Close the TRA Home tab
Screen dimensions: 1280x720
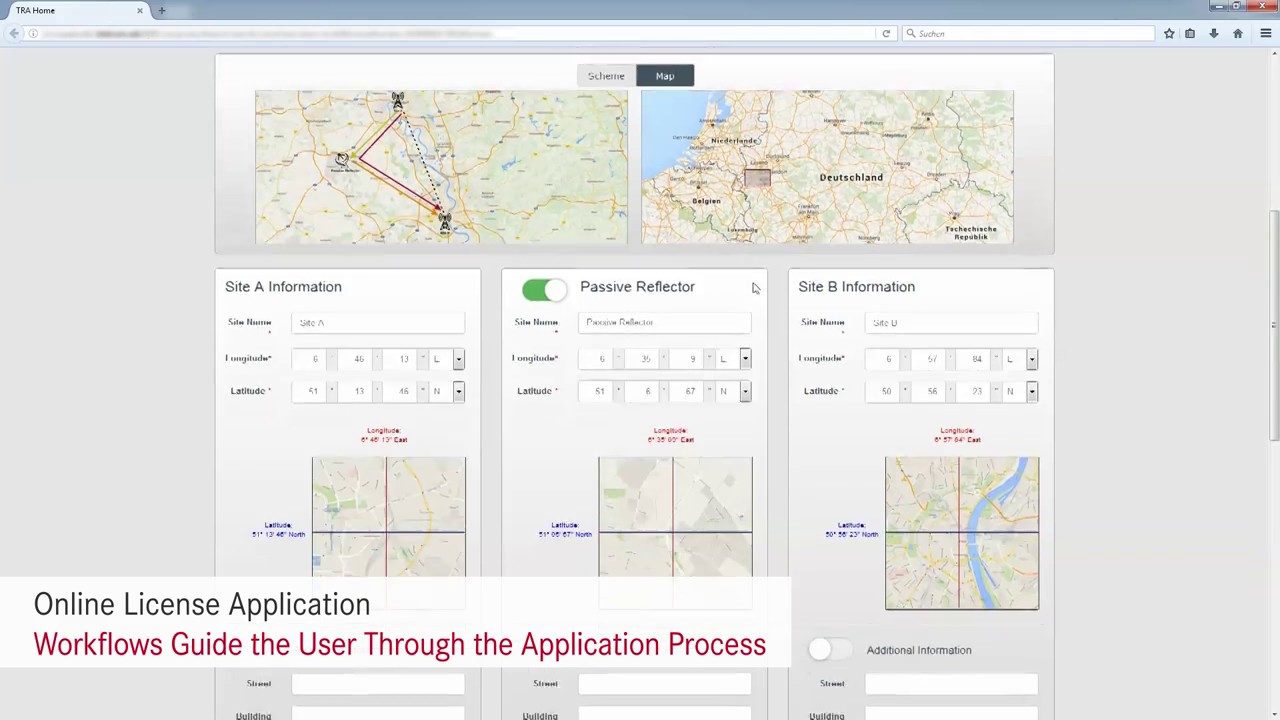tap(139, 10)
